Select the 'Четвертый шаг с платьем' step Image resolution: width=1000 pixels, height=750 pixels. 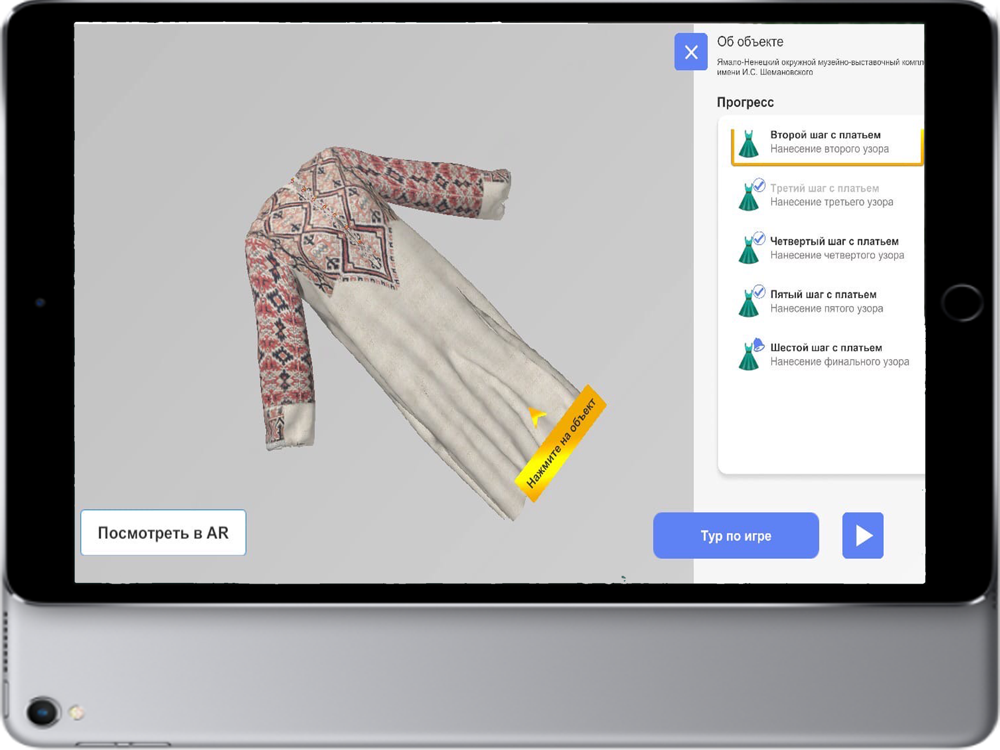point(827,248)
